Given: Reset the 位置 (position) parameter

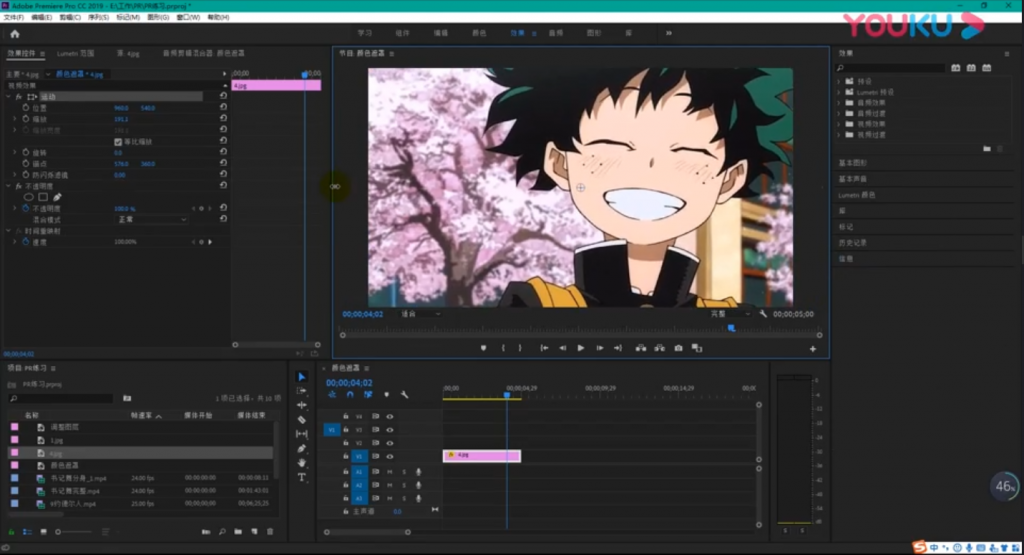Looking at the screenshot, I should coord(223,107).
